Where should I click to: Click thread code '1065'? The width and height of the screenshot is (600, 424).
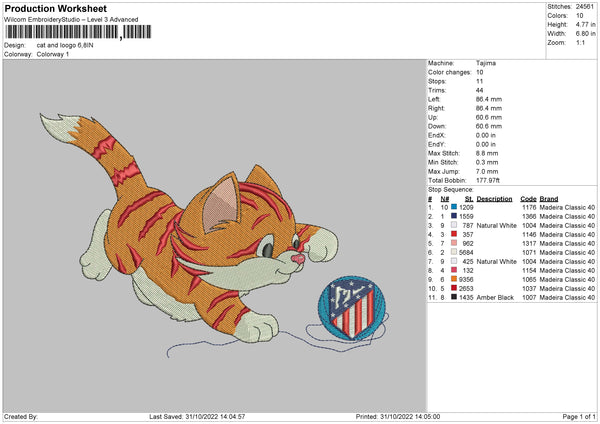pyautogui.click(x=529, y=279)
